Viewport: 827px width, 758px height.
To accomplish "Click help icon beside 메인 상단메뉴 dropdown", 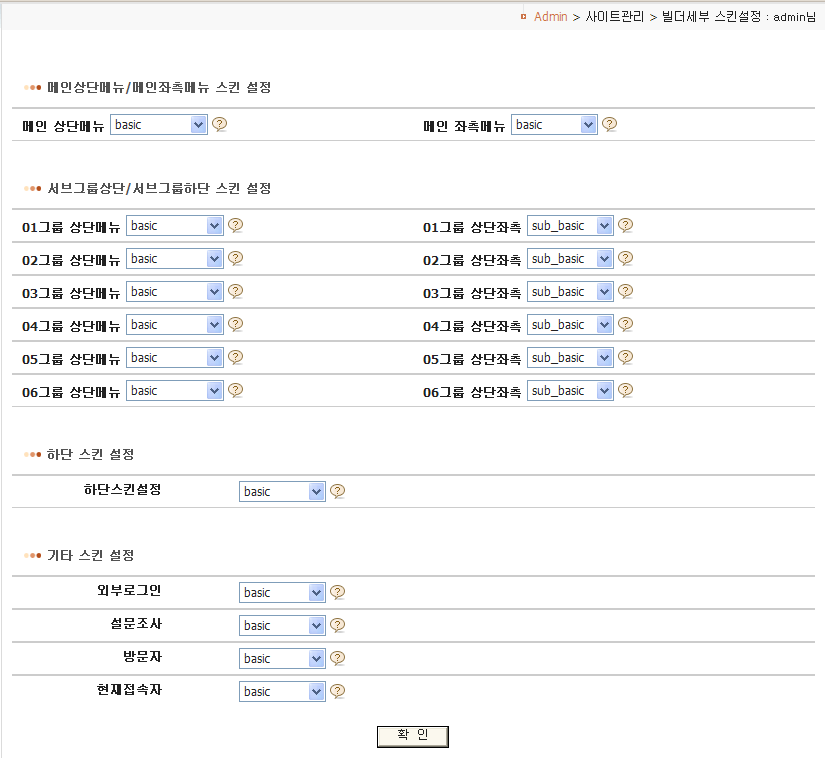I will pos(220,124).
